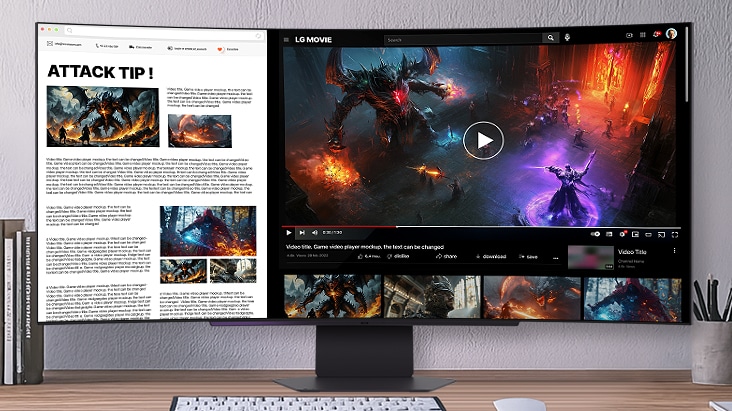Play the video with the center play button

click(x=483, y=139)
